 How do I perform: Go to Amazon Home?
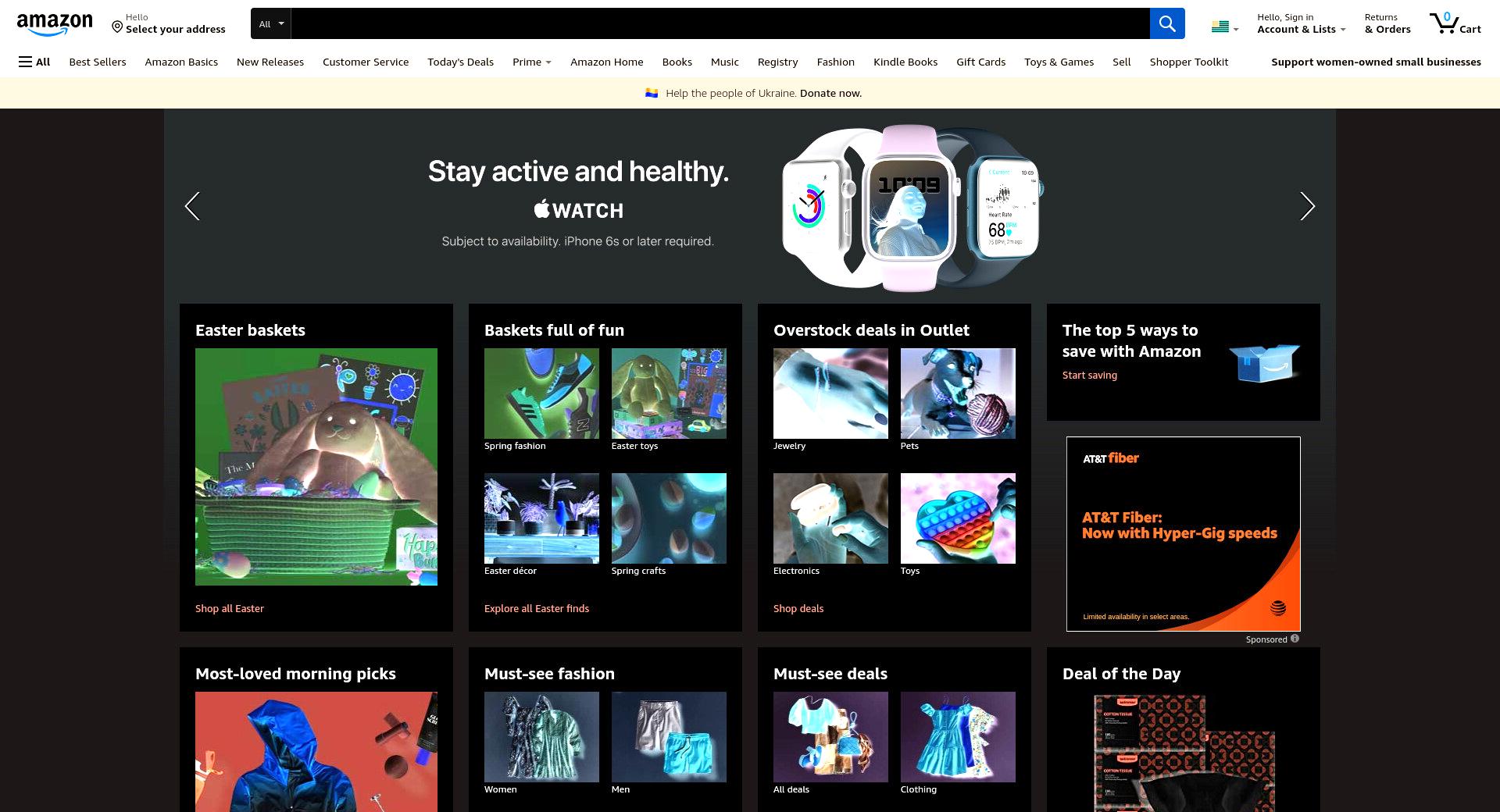coord(607,62)
